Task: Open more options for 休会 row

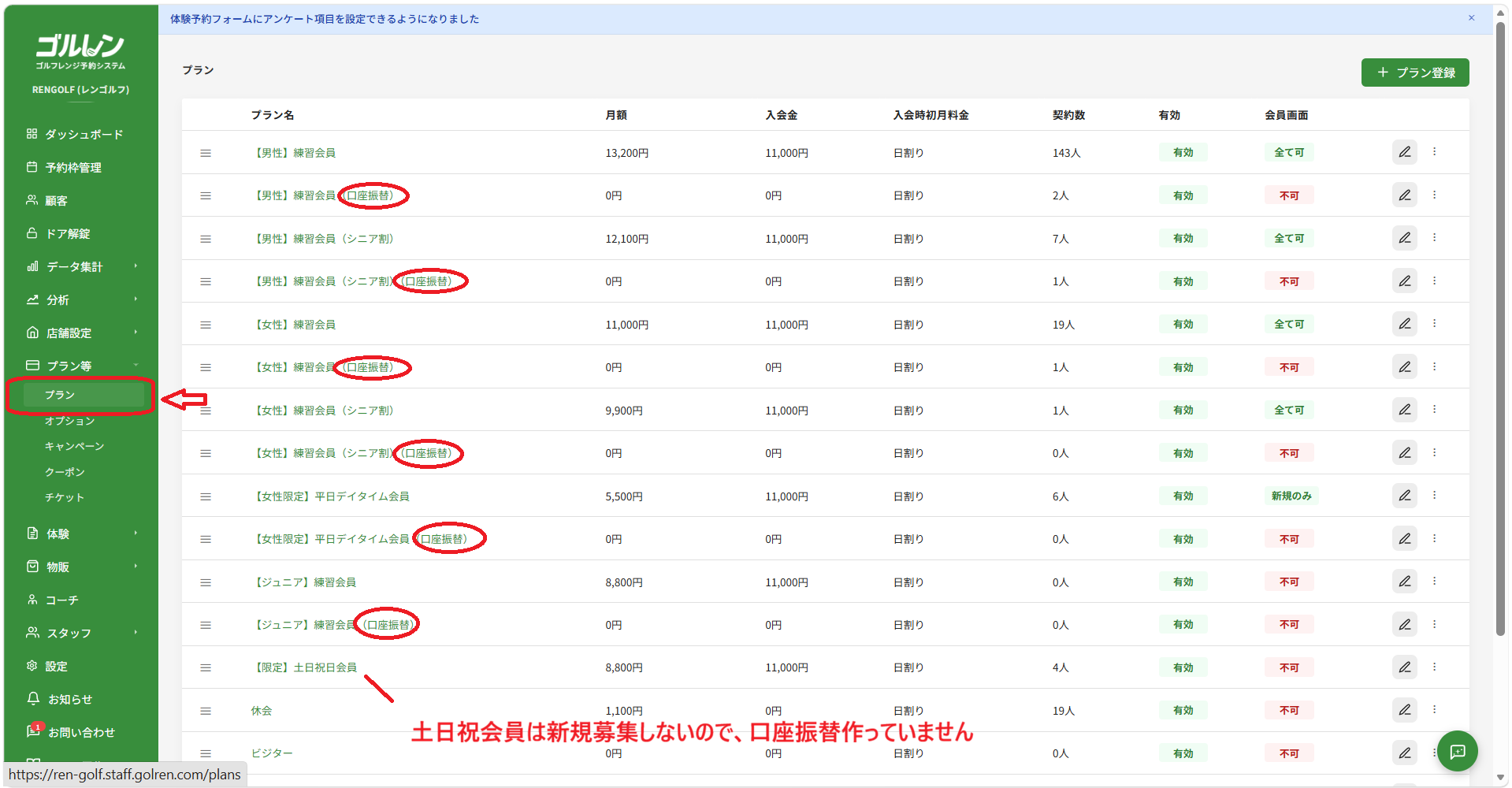Action: [x=1434, y=710]
